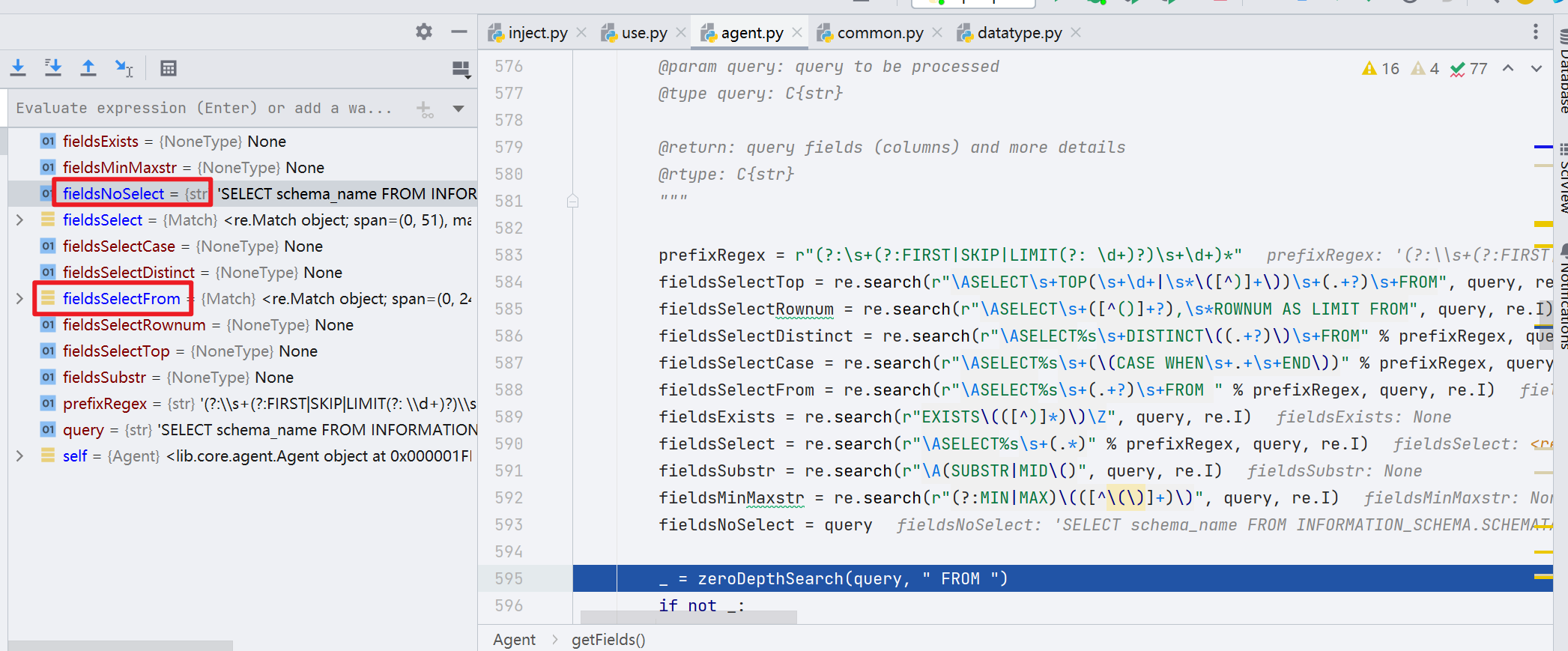Open the Evaluate Expression calculator icon
The height and width of the screenshot is (651, 1568).
coord(169,68)
